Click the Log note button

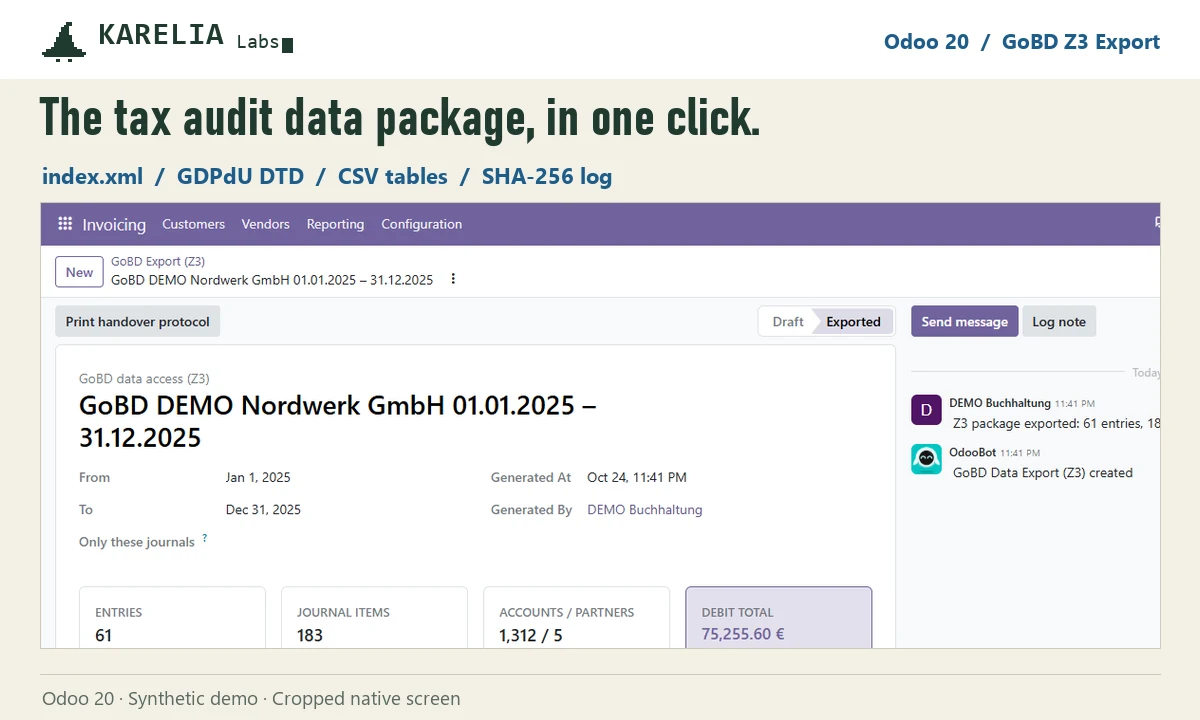(x=1059, y=322)
